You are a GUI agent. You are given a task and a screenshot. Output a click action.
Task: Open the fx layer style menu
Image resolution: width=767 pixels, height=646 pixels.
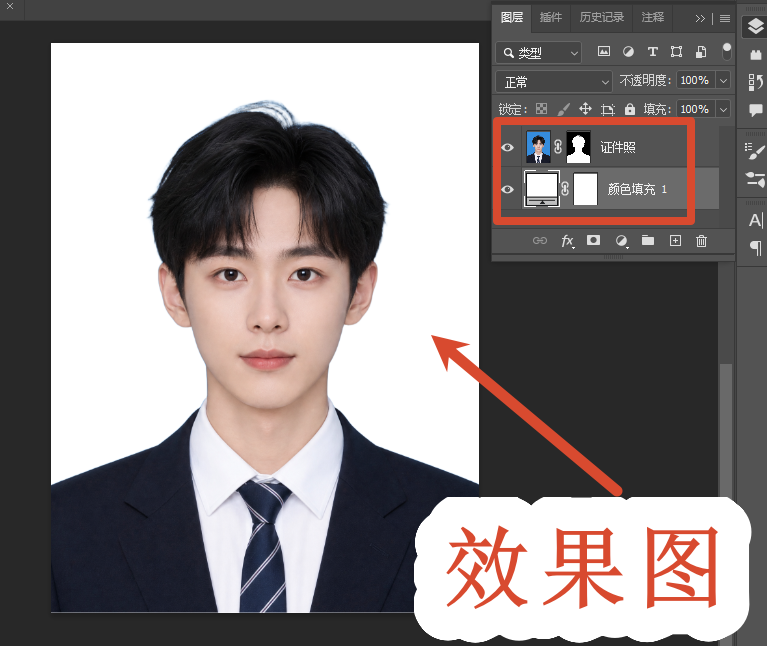(x=567, y=241)
